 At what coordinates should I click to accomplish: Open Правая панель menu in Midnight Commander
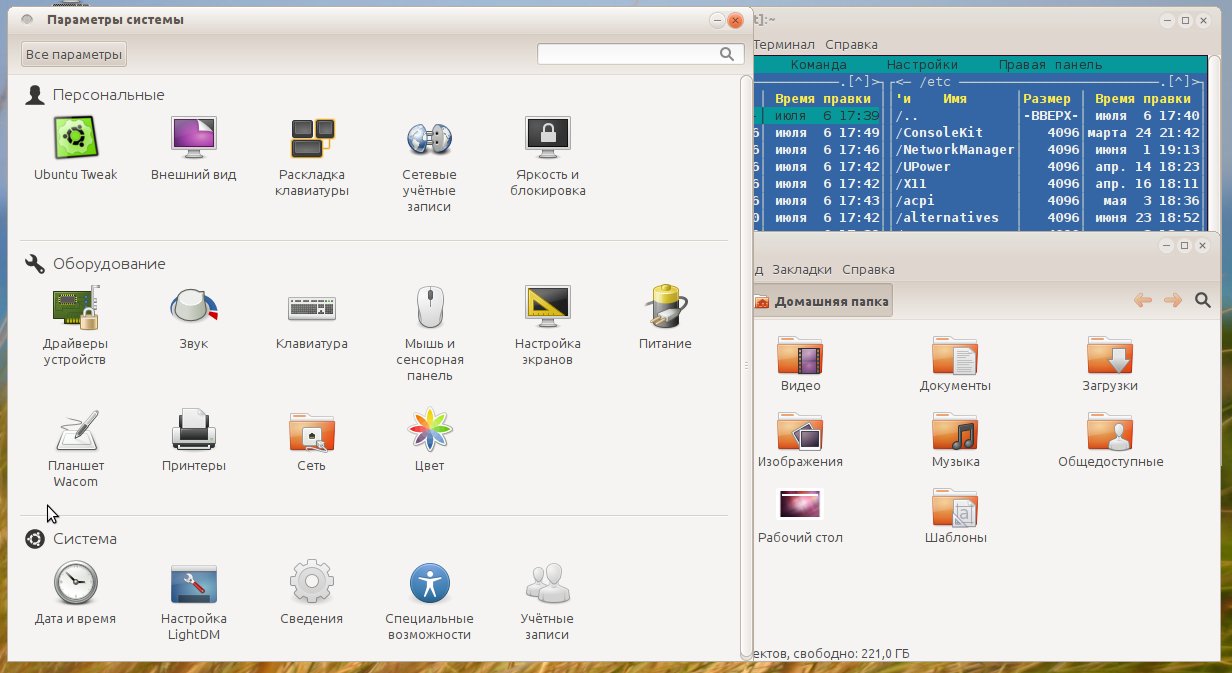pyautogui.click(x=1050, y=65)
